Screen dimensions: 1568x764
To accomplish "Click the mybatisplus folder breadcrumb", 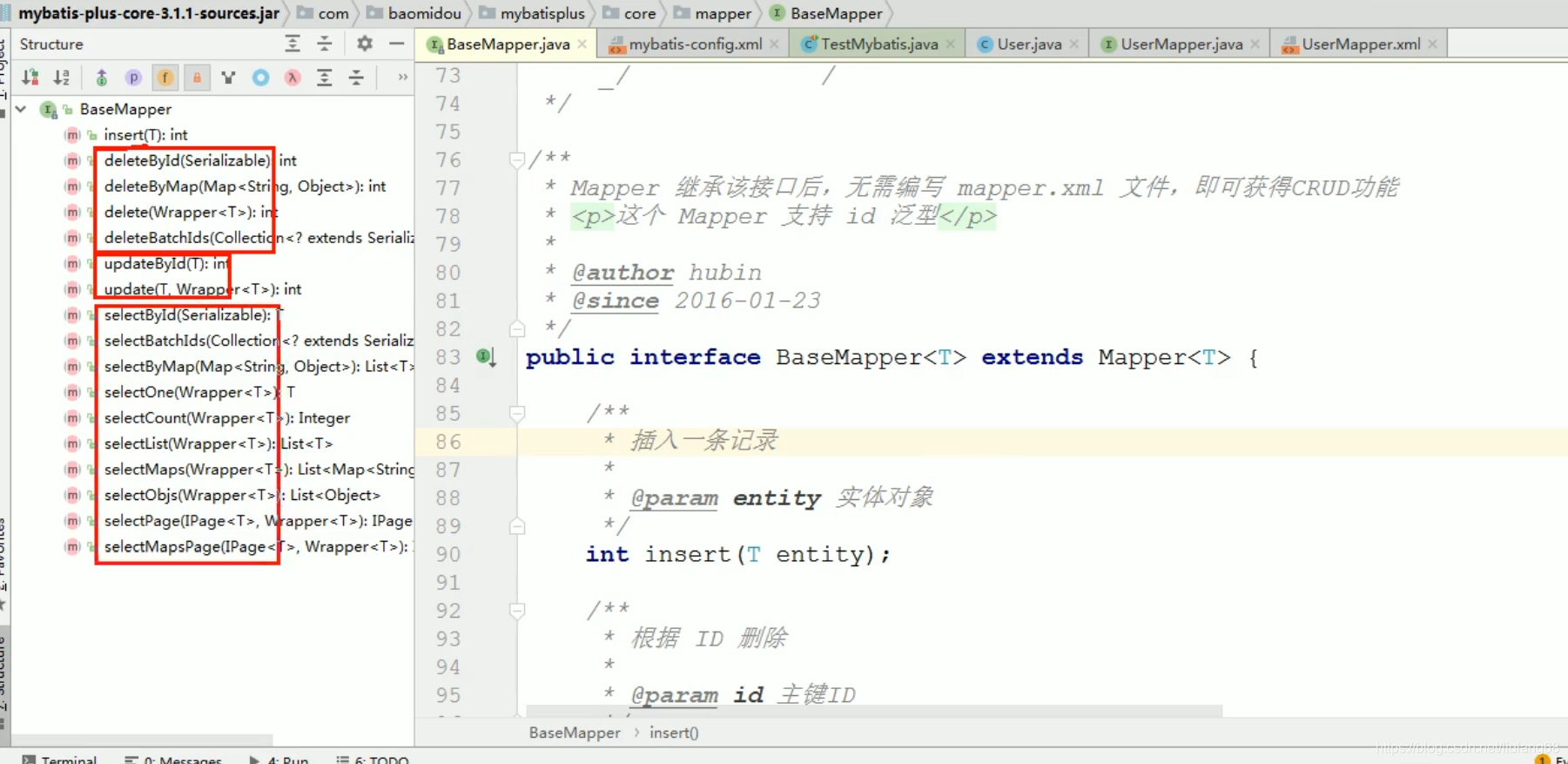I will 533,13.
